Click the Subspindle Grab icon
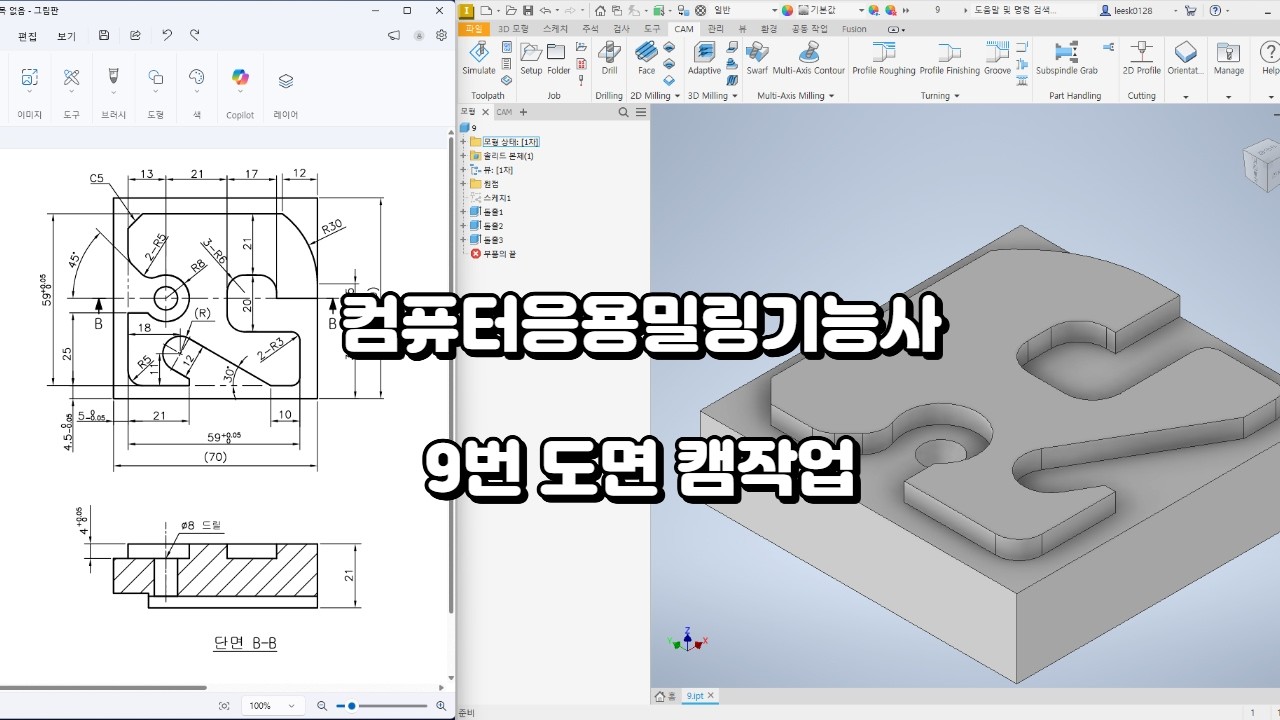Screen dimensions: 1280x720 [x=1066, y=58]
